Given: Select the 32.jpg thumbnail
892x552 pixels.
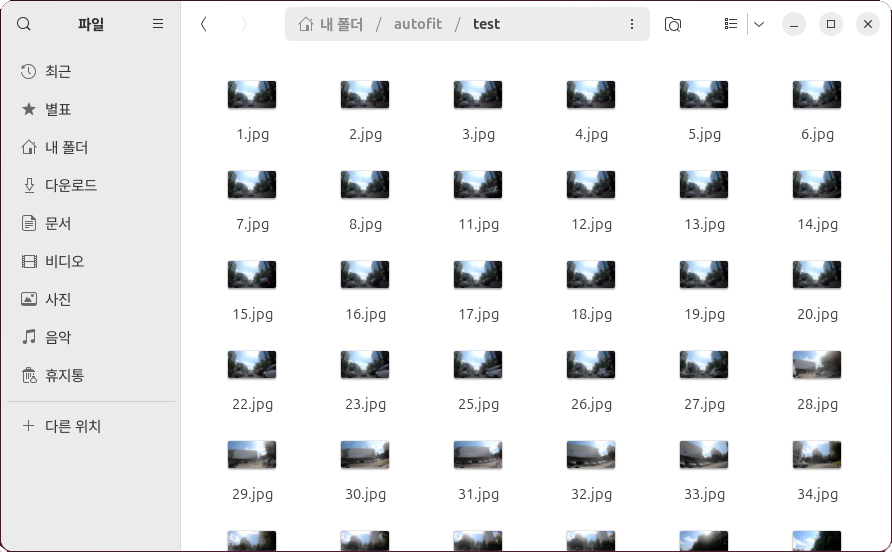Looking at the screenshot, I should click(x=591, y=454).
